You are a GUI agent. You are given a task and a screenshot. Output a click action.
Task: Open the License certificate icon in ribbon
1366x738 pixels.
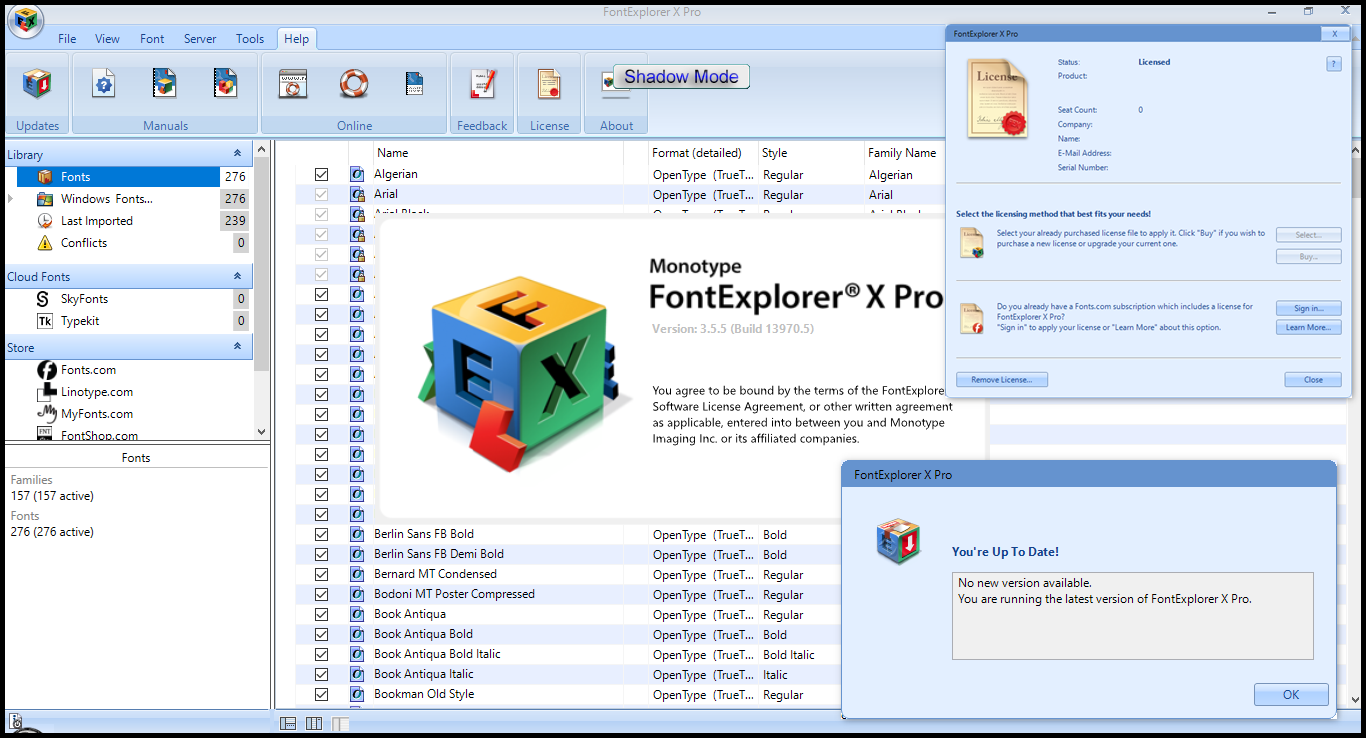(549, 84)
